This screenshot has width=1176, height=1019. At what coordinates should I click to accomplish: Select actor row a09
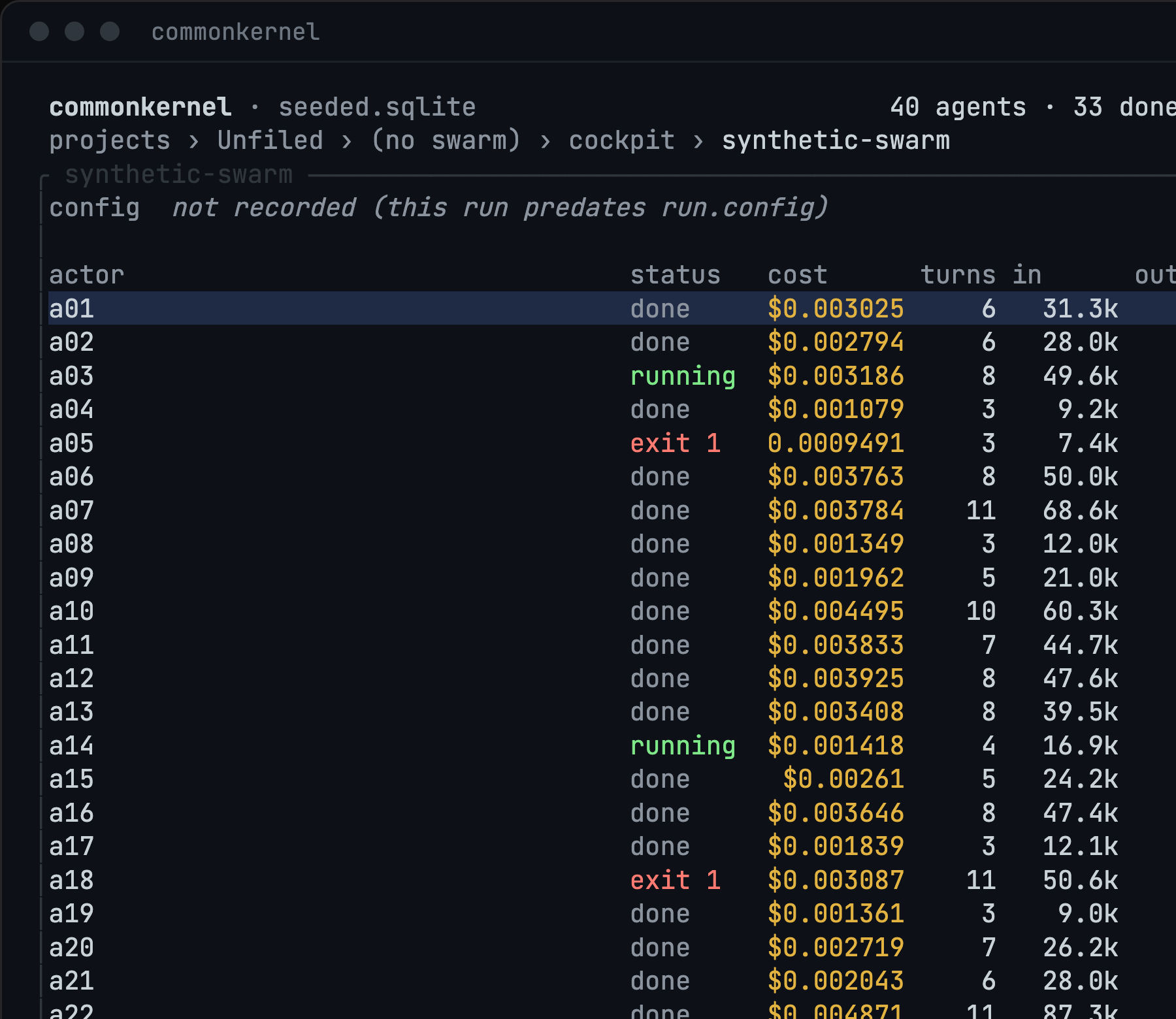pos(612,577)
